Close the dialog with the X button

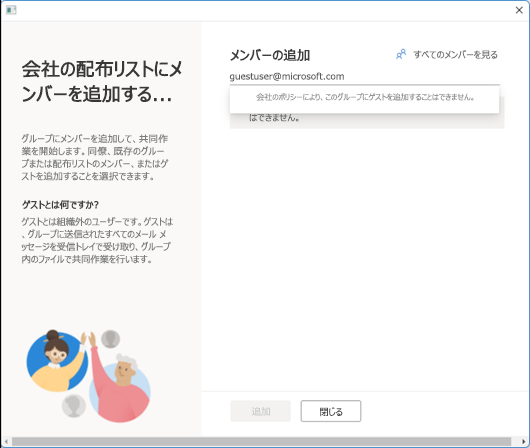pos(519,10)
